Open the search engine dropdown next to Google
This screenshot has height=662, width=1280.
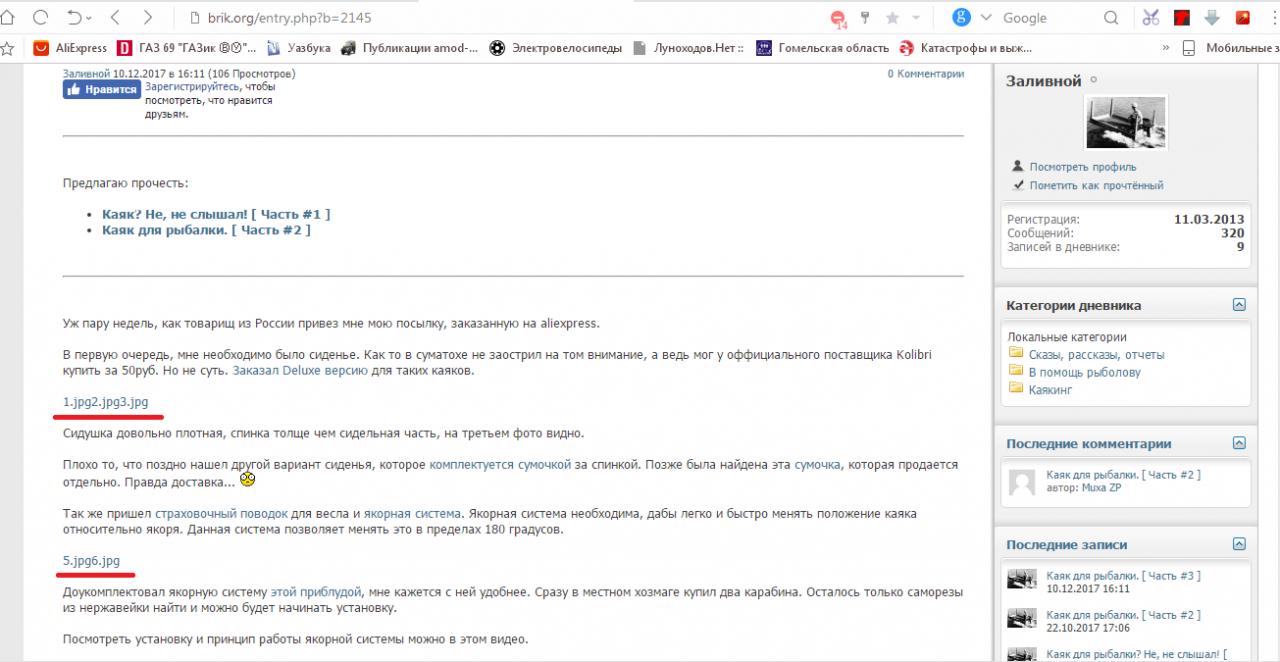(x=986, y=18)
